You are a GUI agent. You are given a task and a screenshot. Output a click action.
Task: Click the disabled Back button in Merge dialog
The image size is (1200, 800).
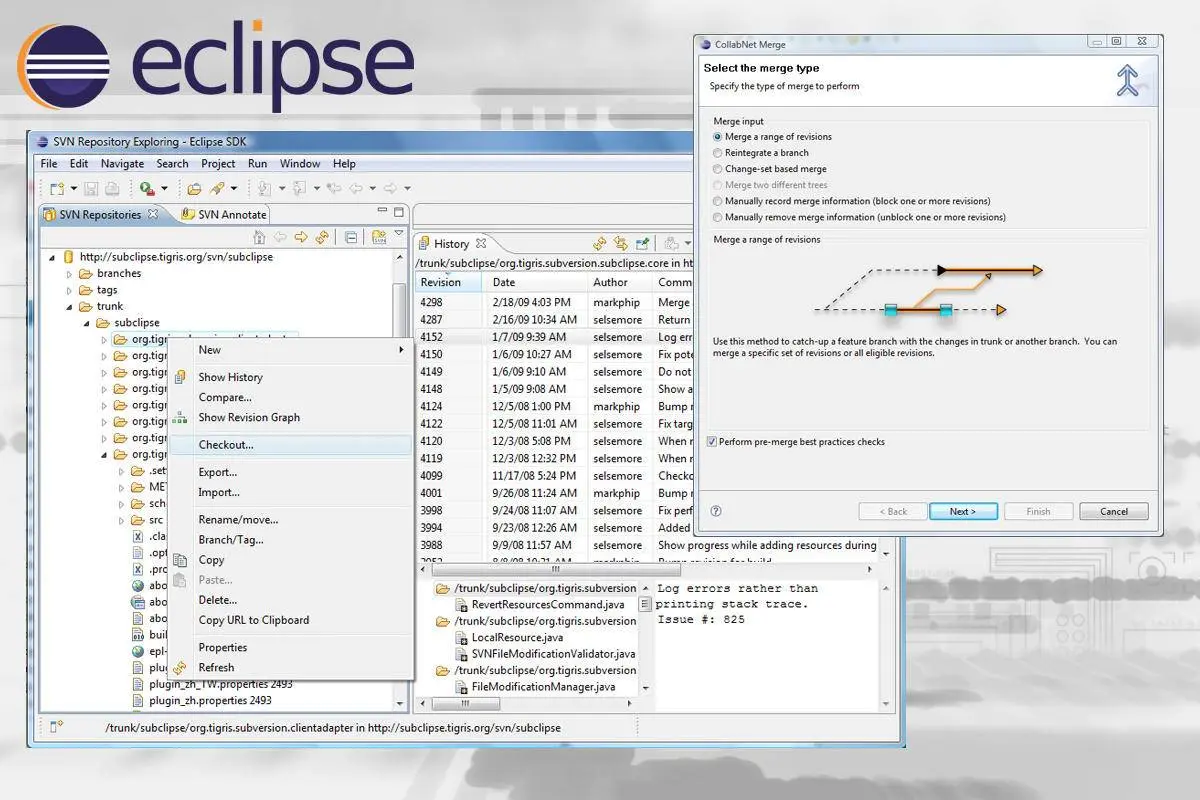pyautogui.click(x=893, y=511)
